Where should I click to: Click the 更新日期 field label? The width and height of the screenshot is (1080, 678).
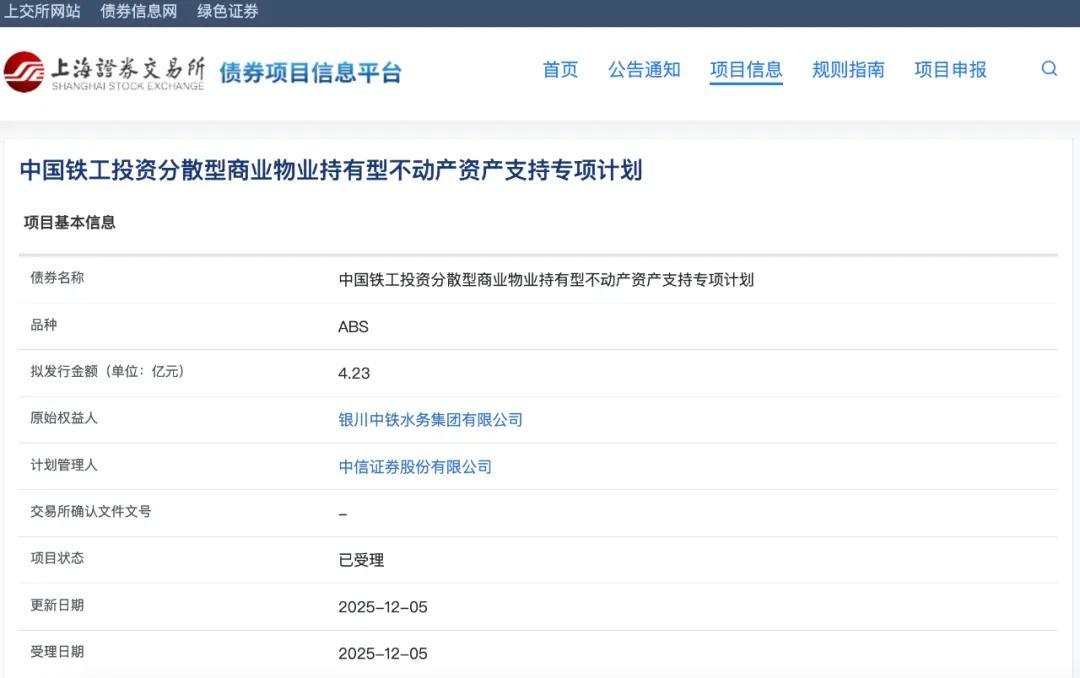tap(57, 605)
